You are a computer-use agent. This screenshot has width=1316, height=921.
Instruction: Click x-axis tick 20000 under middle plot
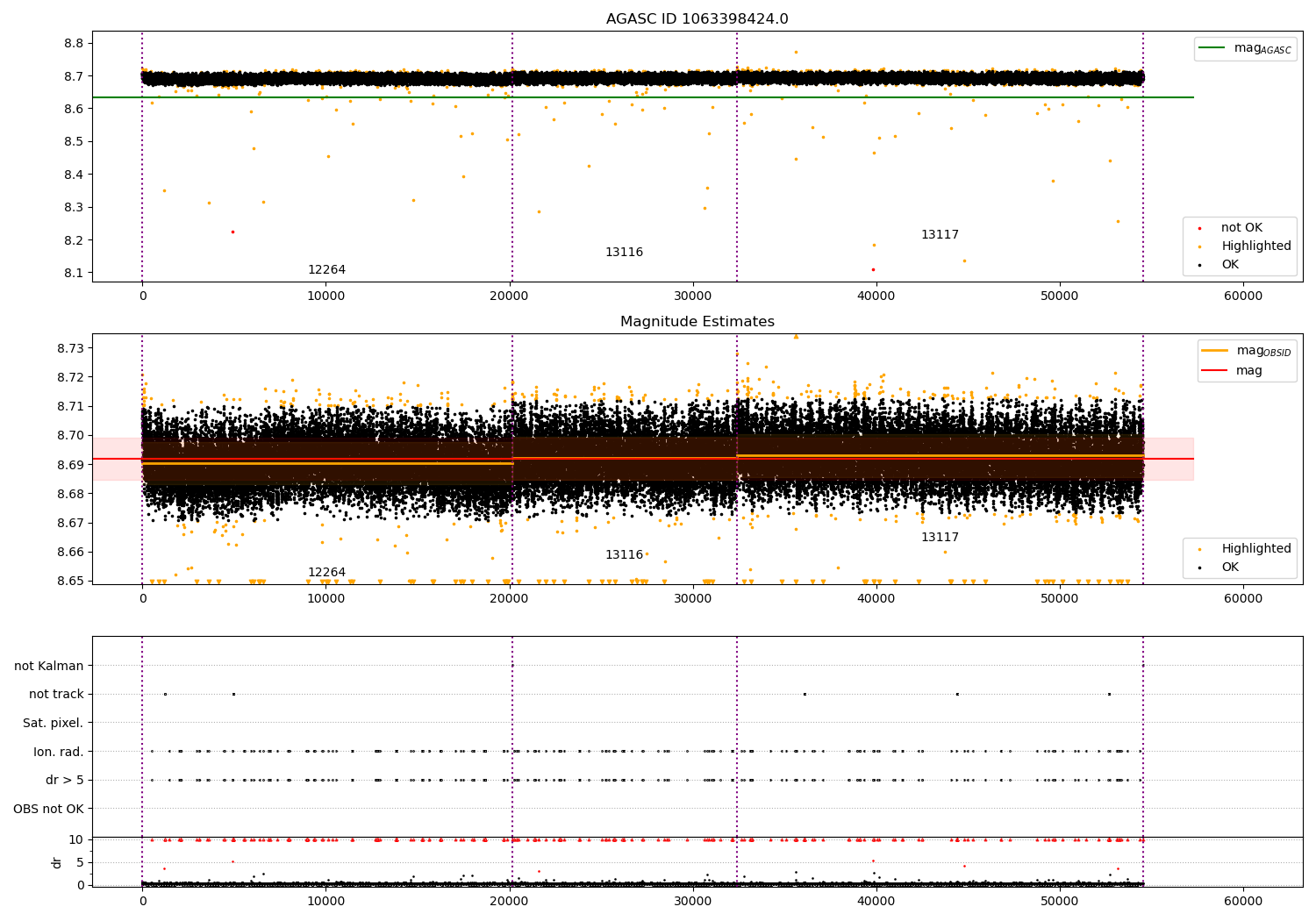click(509, 599)
